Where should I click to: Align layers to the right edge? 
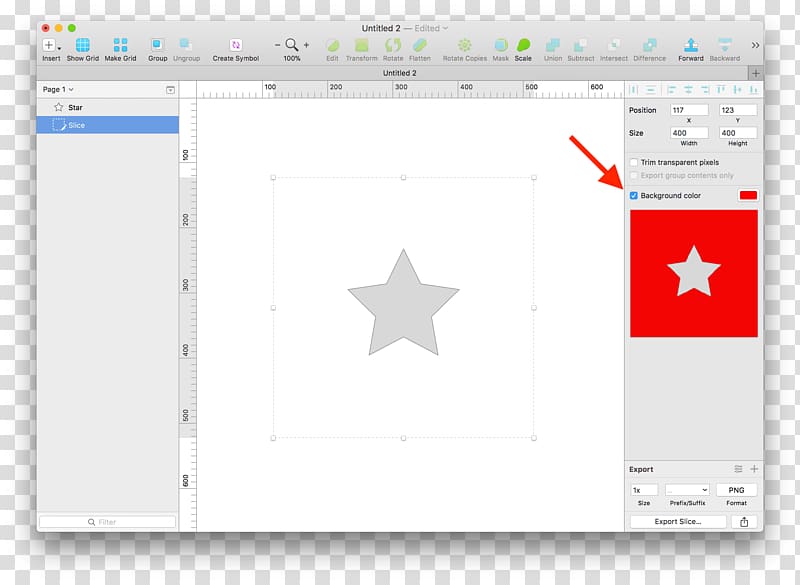click(x=705, y=90)
